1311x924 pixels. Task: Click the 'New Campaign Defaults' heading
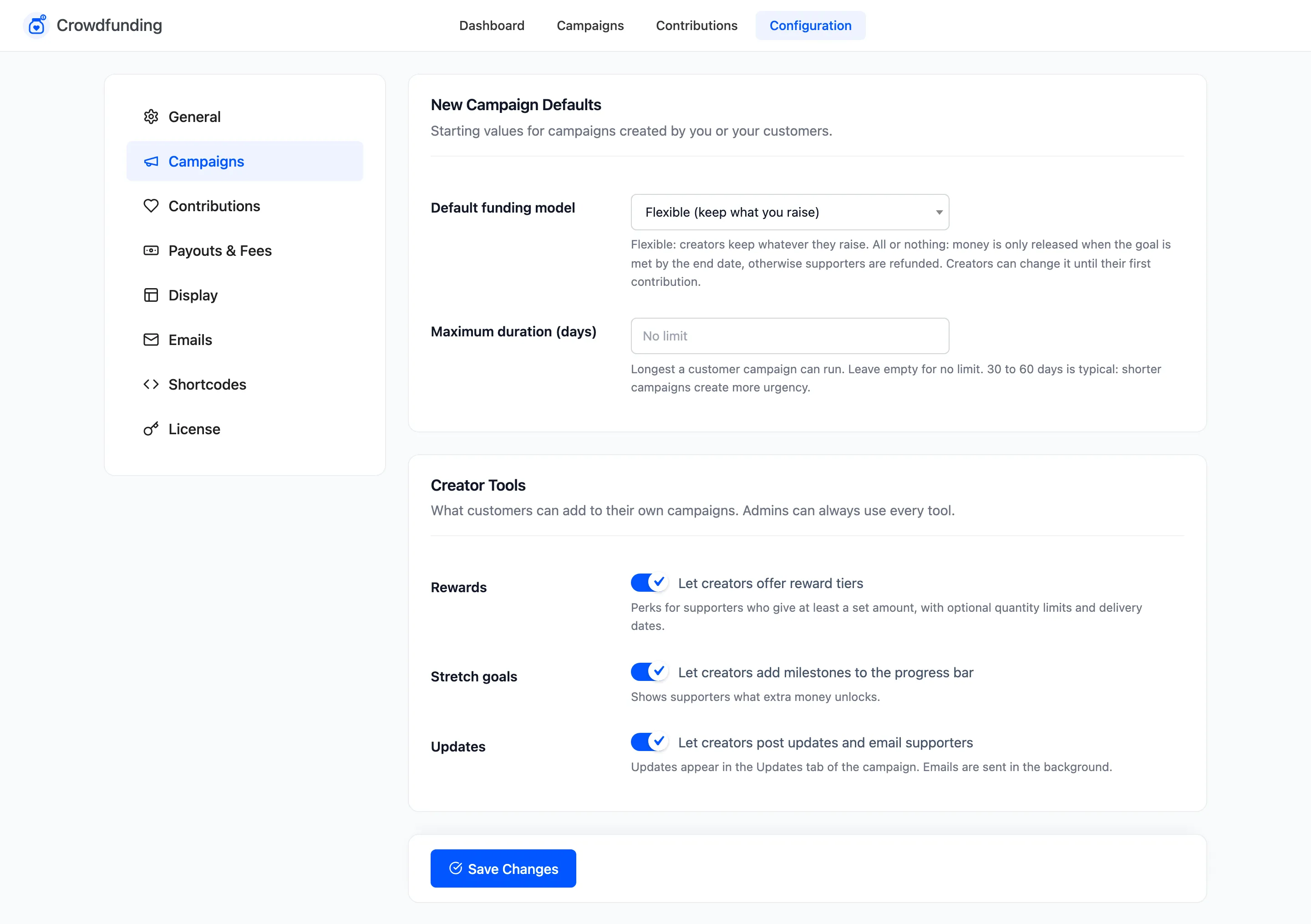coord(516,105)
